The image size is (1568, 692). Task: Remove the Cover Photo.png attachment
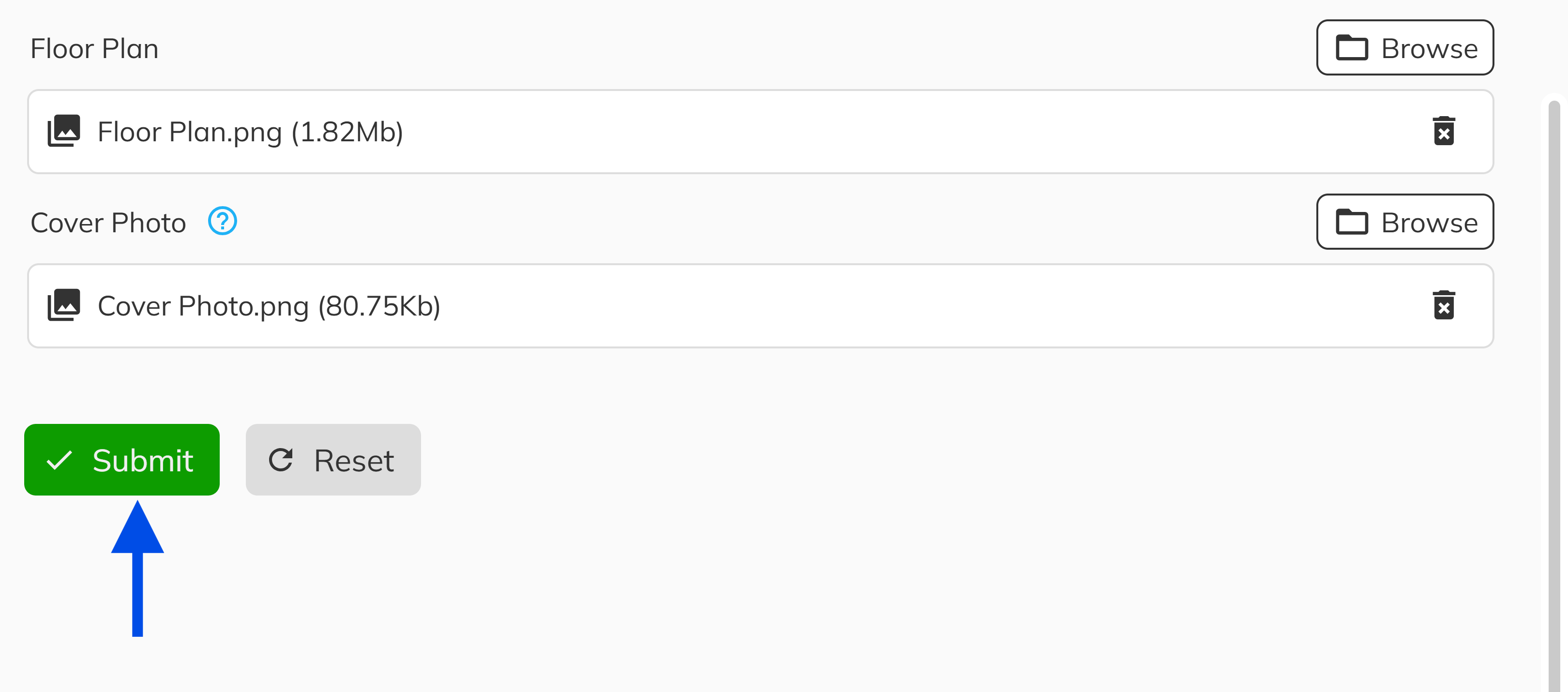1443,305
